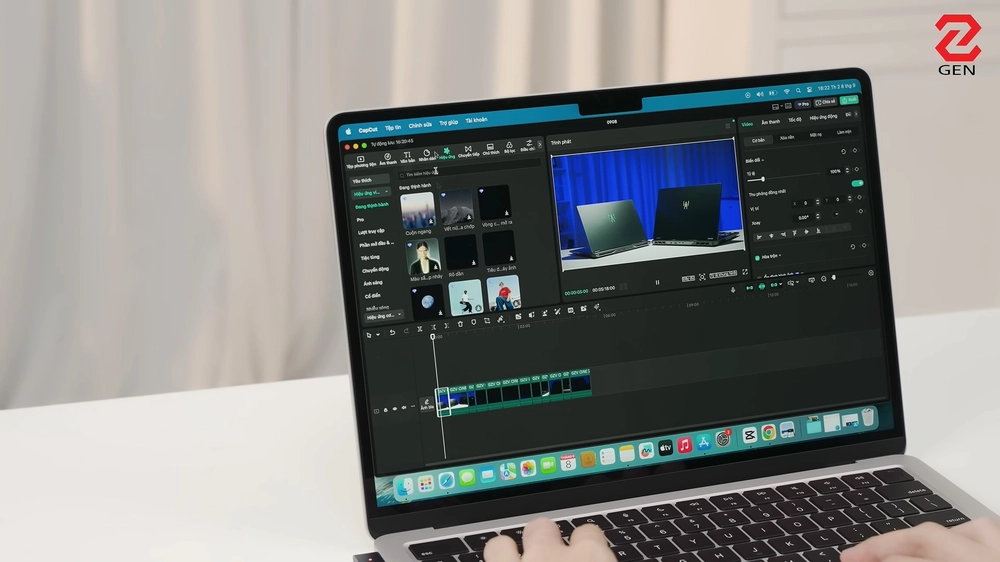Viewport: 1000px width, 562px height.
Task: Open the Tệp phương tiện media tab icon
Action: pos(361,161)
